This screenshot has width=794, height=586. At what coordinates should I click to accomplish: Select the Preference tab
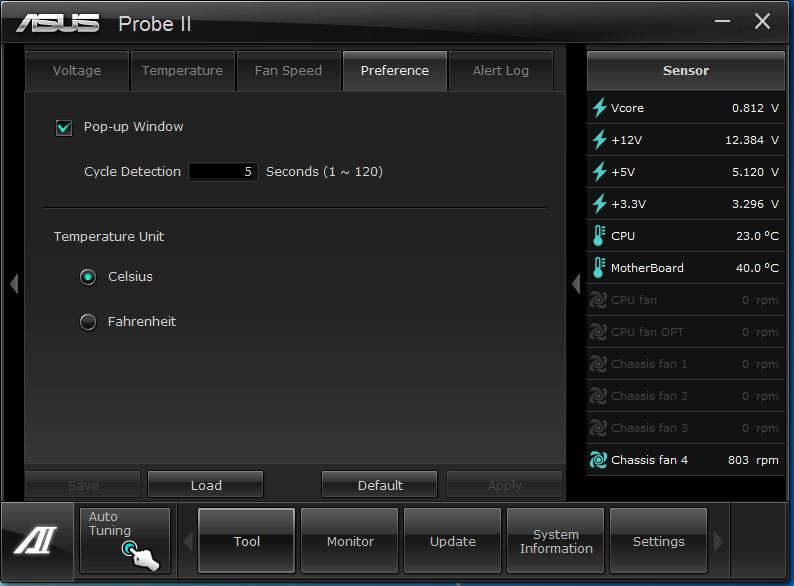[x=395, y=71]
